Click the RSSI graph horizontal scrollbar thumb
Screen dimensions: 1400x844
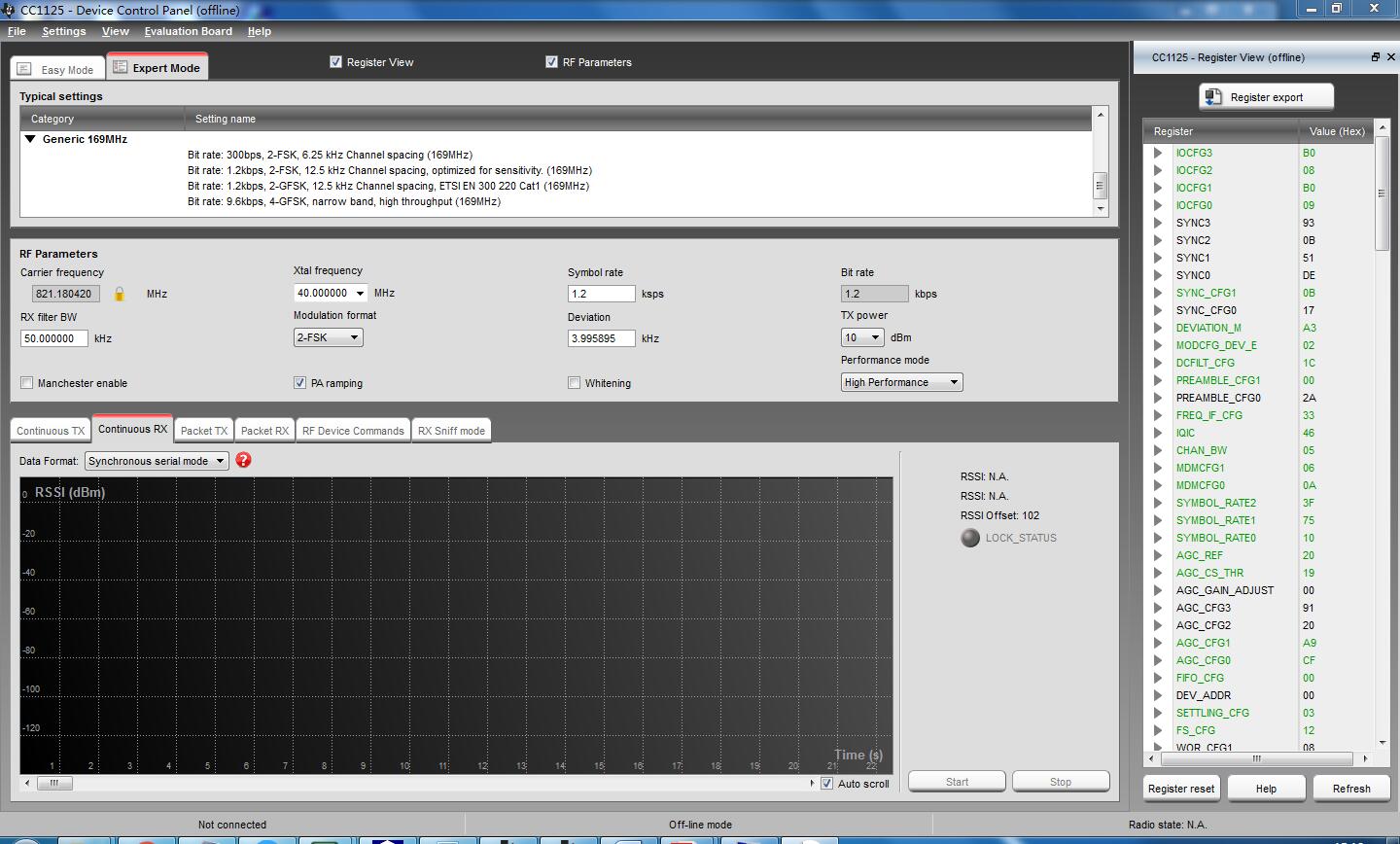[54, 783]
